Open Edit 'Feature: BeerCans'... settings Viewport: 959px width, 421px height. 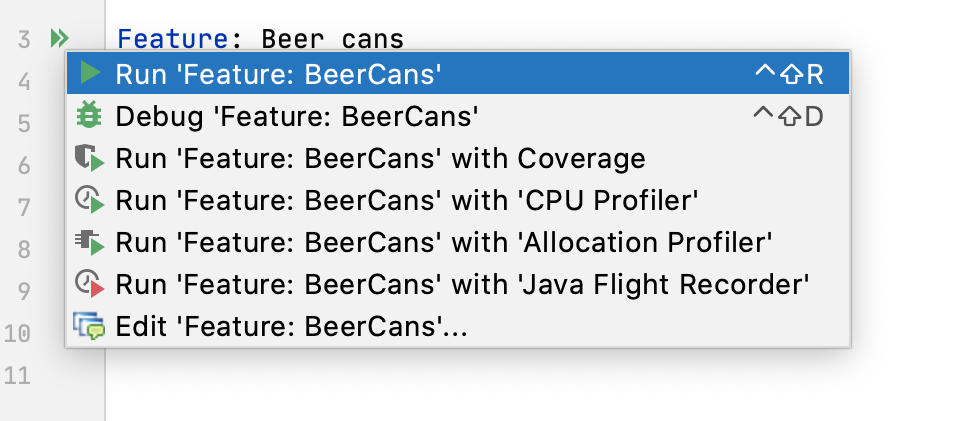click(457, 326)
